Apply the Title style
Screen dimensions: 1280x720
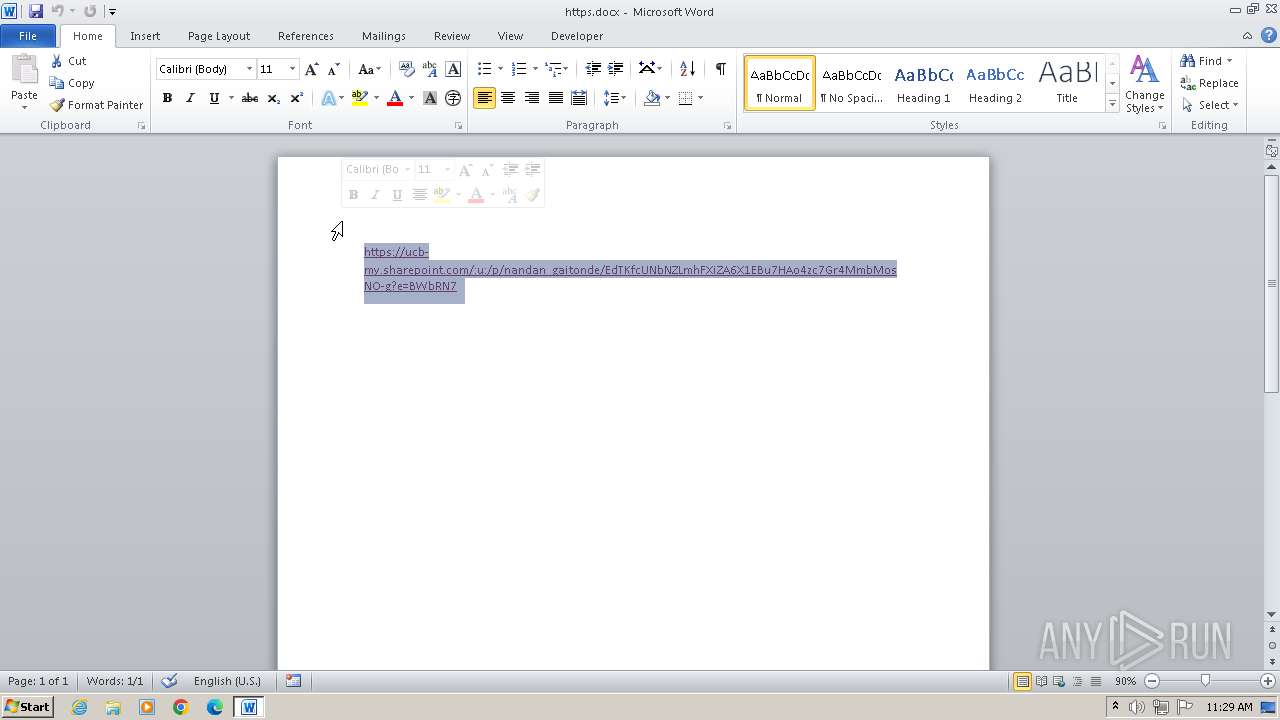1067,83
